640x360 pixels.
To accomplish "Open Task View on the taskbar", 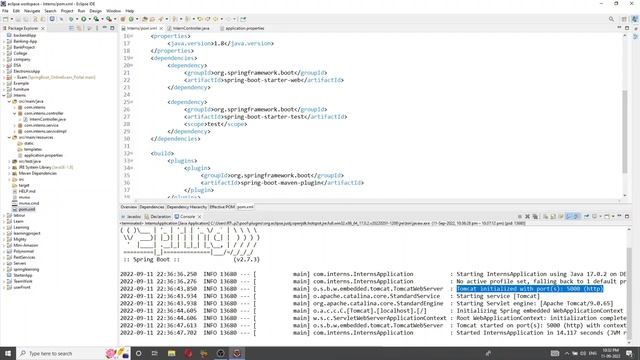I will tap(155, 353).
